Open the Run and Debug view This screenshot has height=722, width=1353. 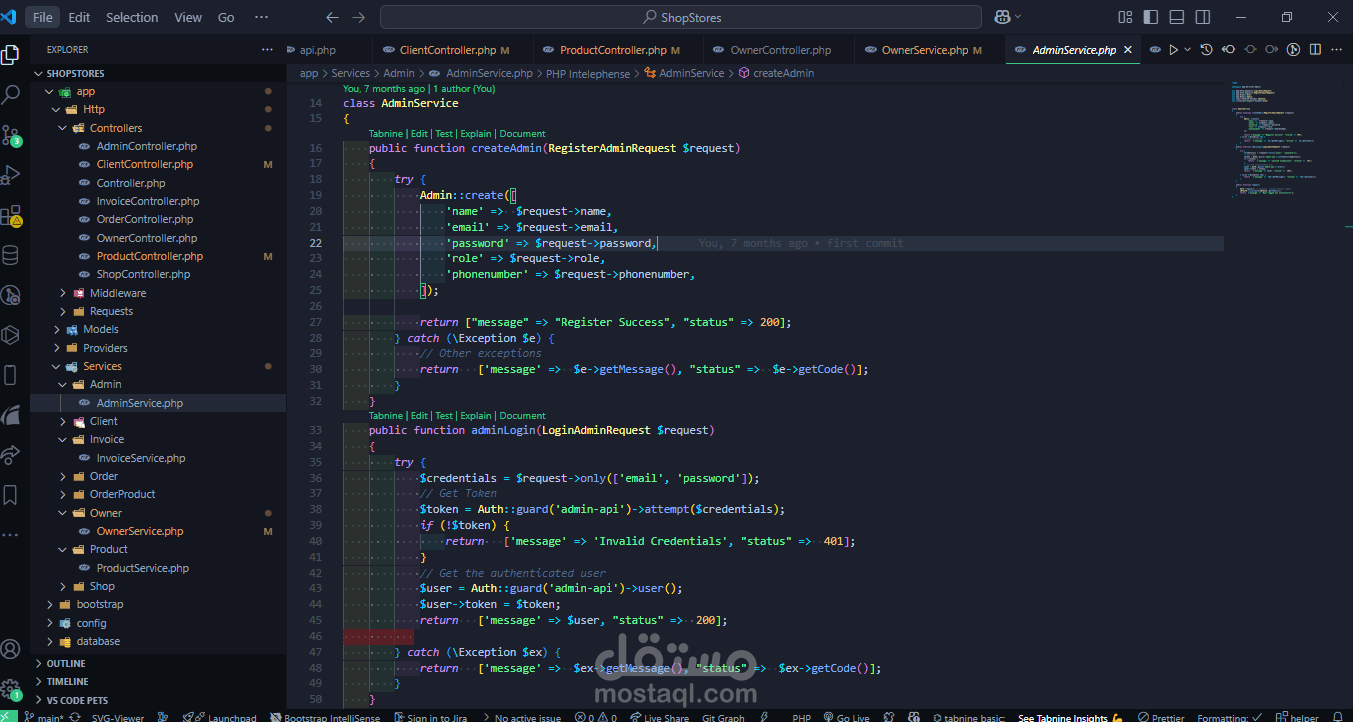tap(11, 176)
